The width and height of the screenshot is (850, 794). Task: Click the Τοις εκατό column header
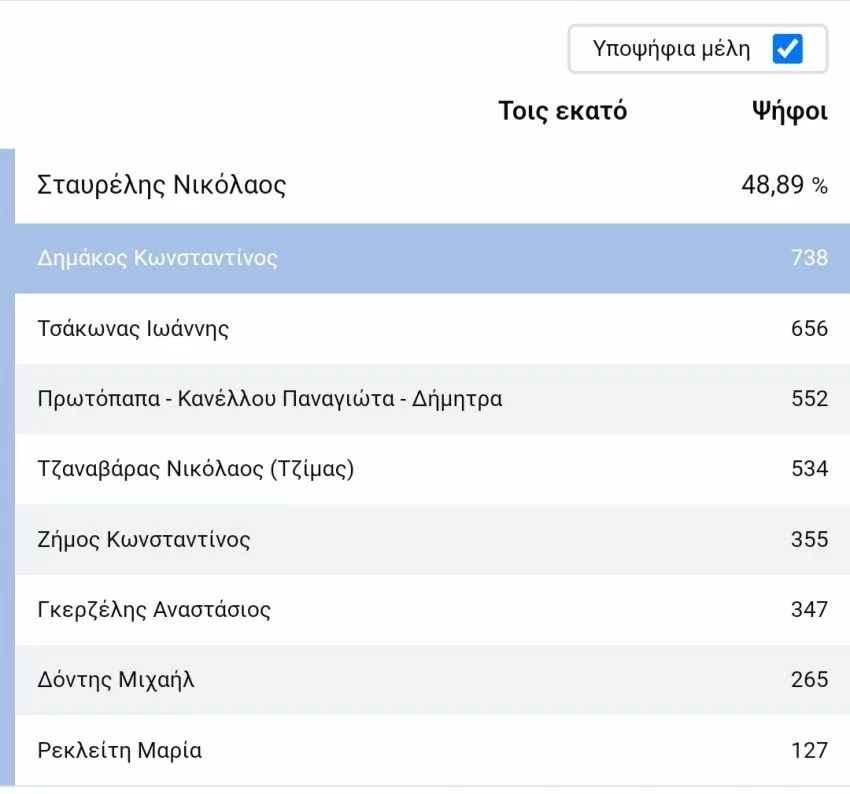tap(563, 112)
